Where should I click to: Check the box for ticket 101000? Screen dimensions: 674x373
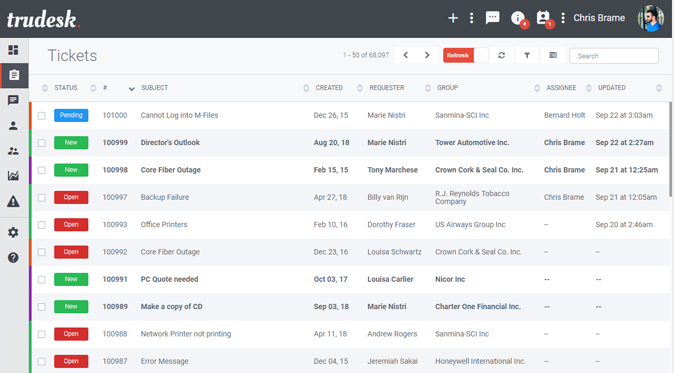pos(42,116)
